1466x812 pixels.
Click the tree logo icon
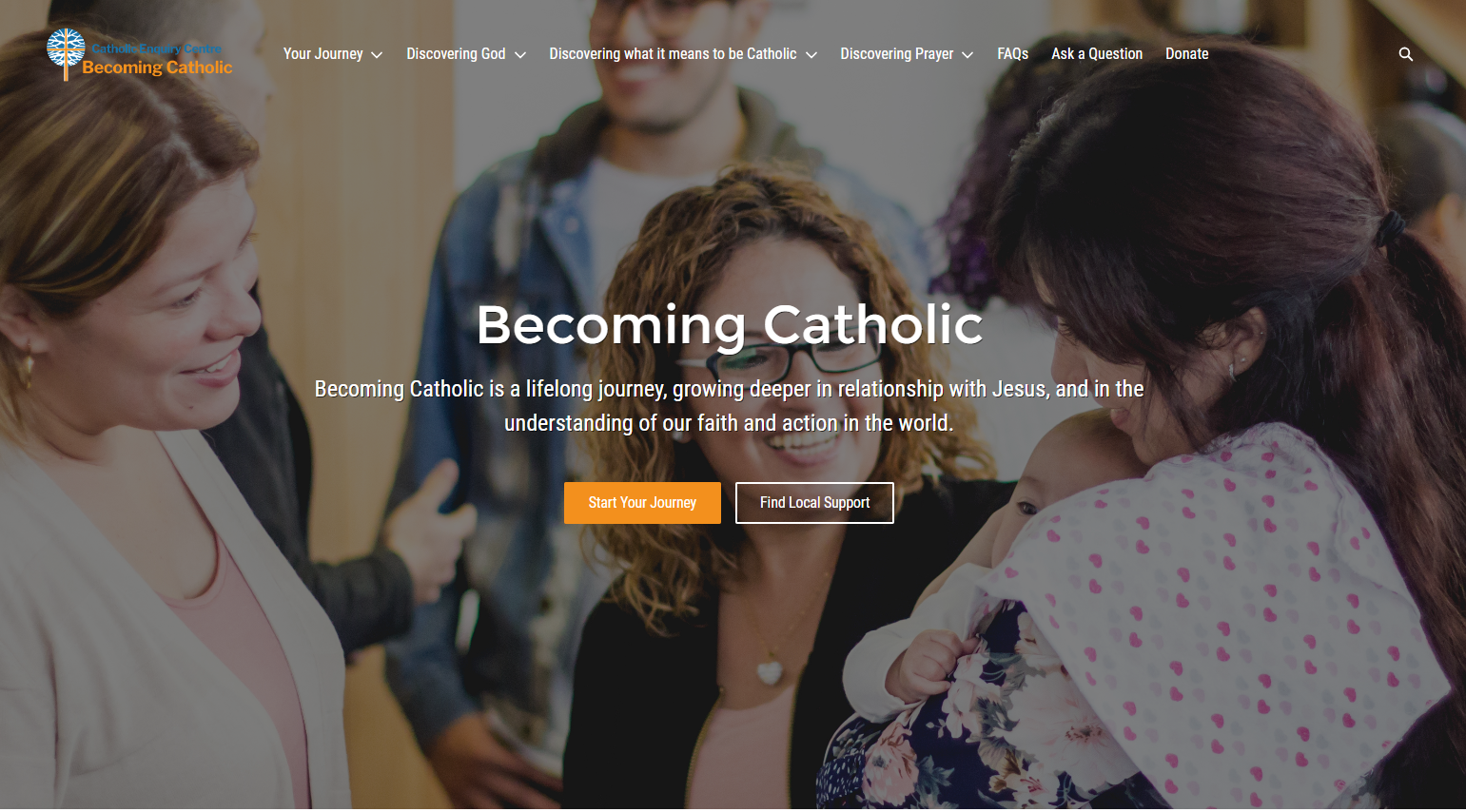(66, 53)
